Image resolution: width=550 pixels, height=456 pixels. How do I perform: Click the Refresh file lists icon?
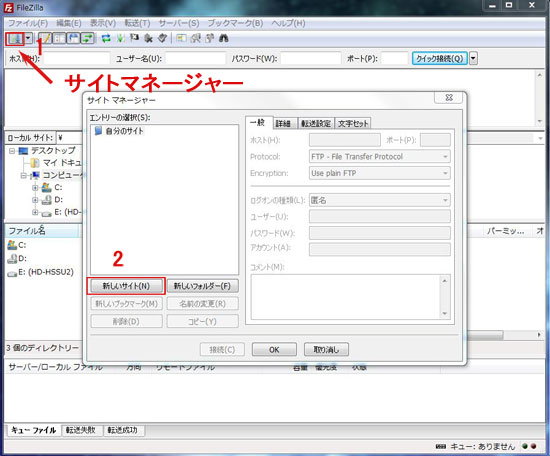[106, 38]
